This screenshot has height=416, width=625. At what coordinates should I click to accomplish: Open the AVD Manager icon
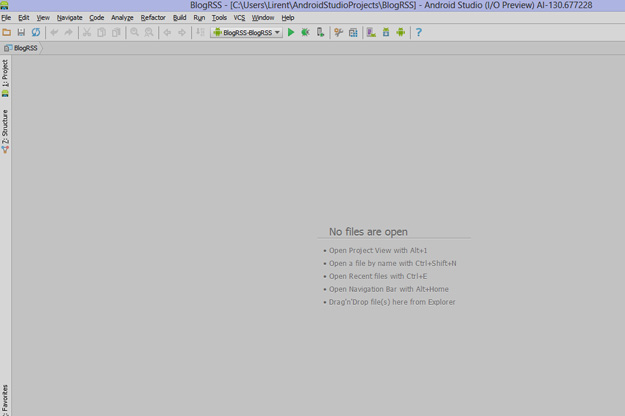386,32
